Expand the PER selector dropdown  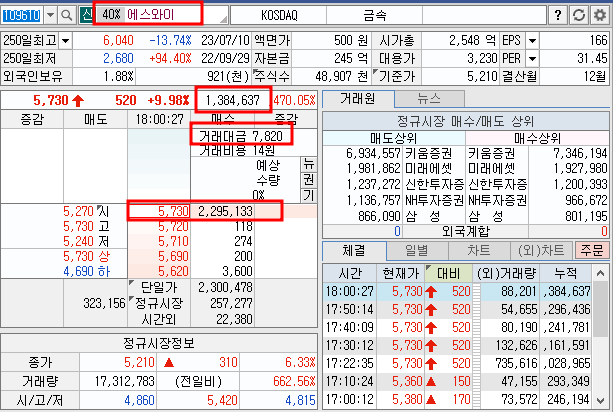[532, 59]
